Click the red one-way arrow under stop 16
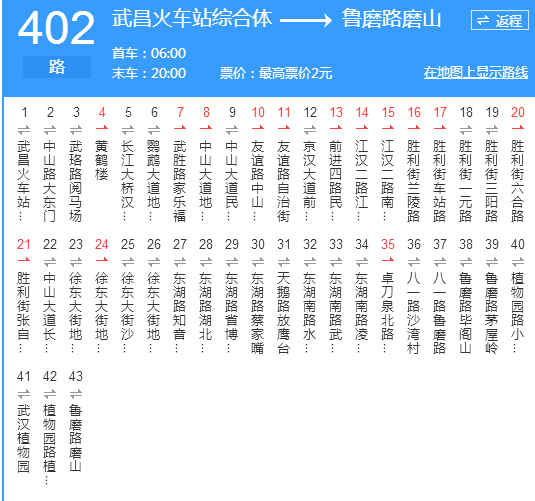 pos(414,128)
